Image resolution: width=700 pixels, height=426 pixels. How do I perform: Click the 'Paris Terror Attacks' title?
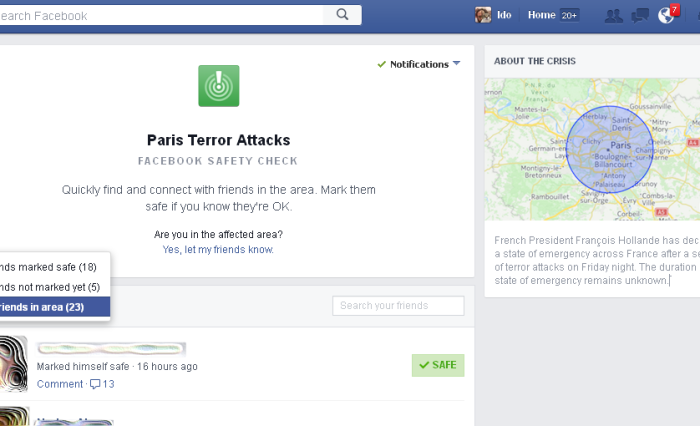219,140
